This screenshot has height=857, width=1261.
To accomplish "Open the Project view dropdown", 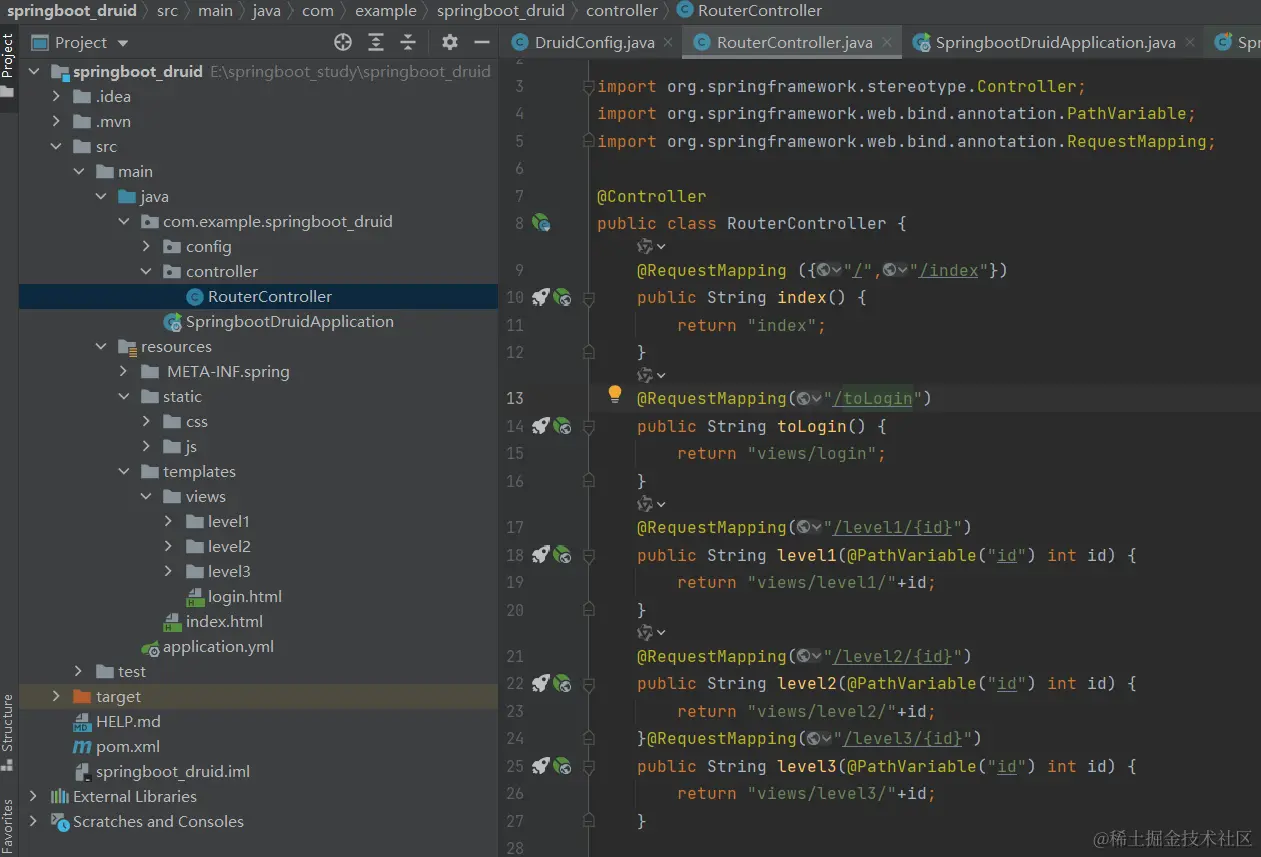I will (123, 43).
